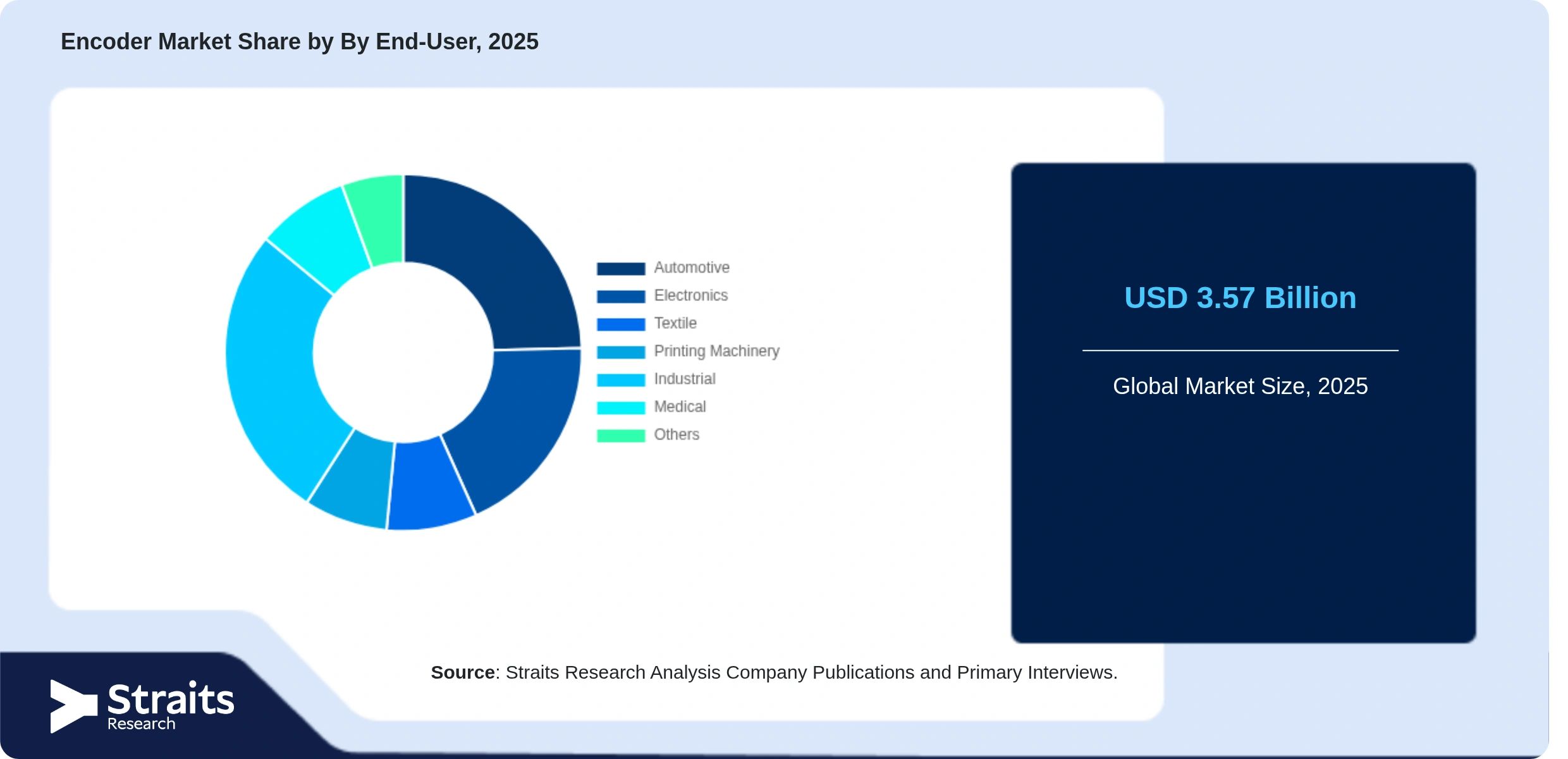
Task: Click the Electronics legend color swatch
Action: point(621,296)
